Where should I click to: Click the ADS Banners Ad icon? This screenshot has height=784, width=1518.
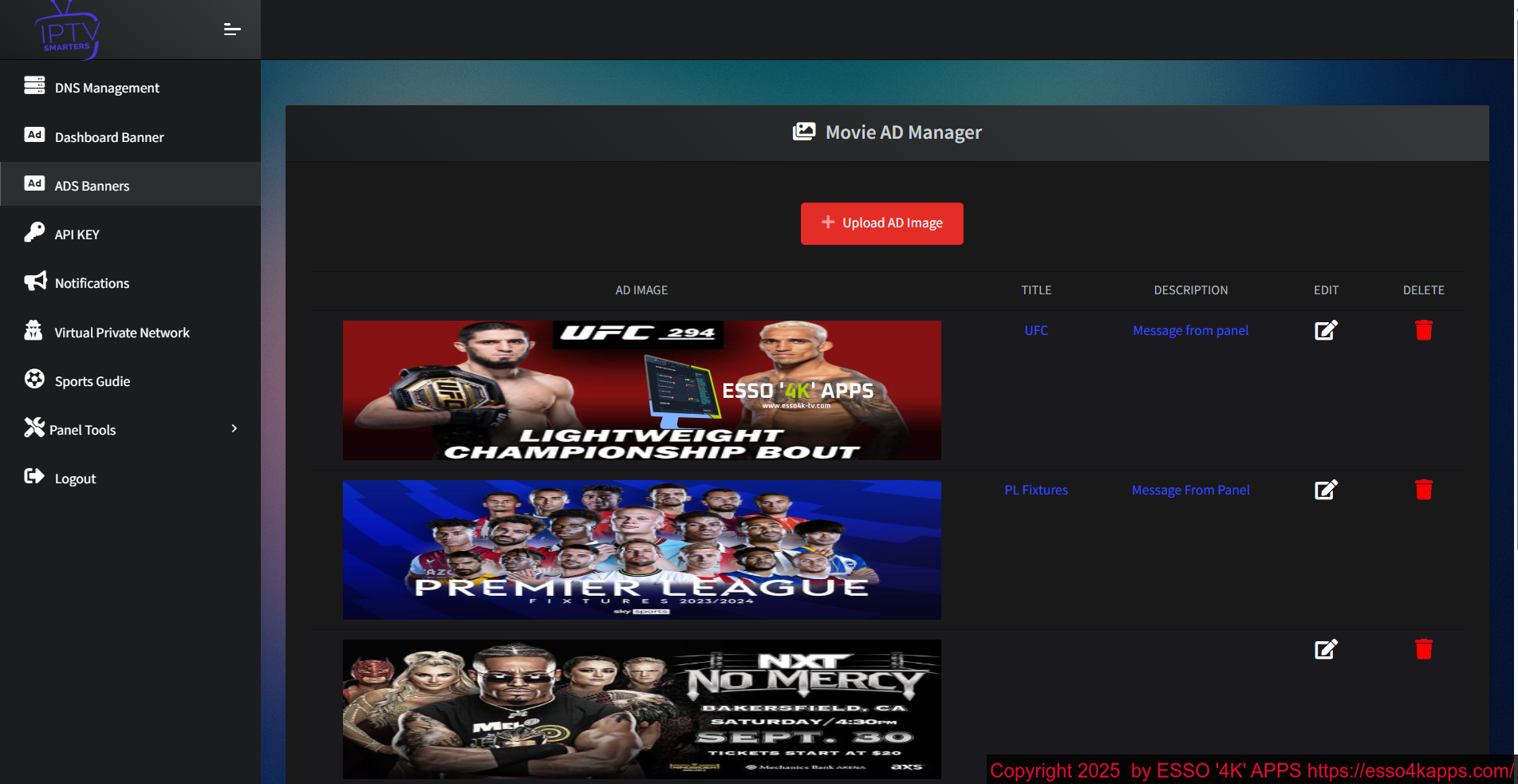click(x=34, y=183)
